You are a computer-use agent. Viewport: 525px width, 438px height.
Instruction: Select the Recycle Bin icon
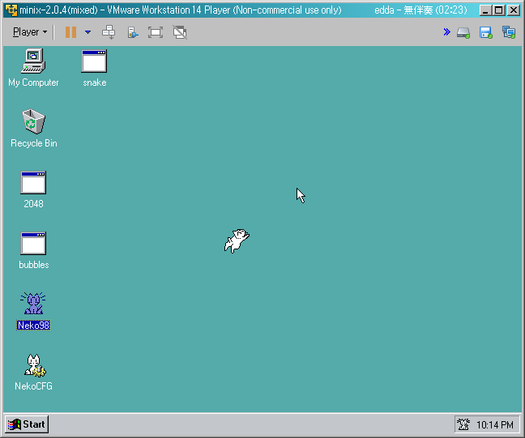33,129
